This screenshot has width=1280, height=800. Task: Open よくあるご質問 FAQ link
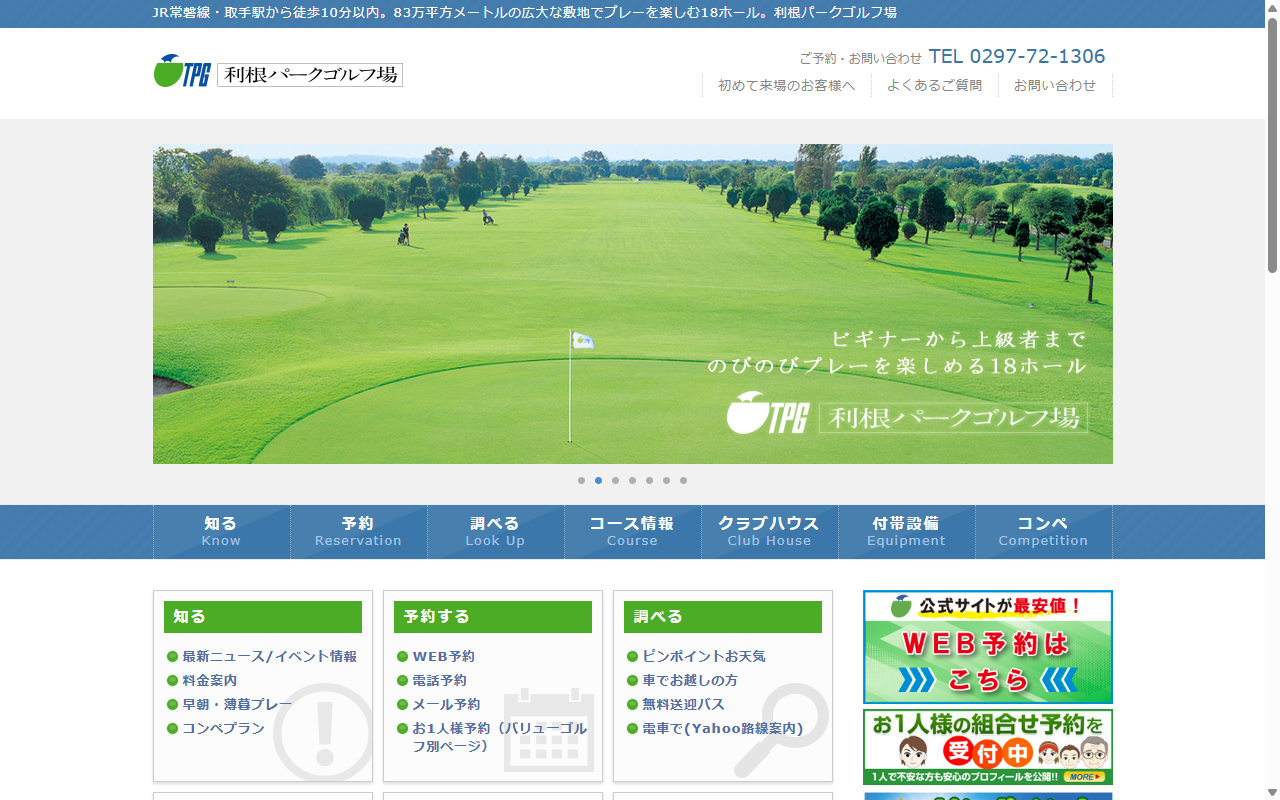click(x=934, y=86)
